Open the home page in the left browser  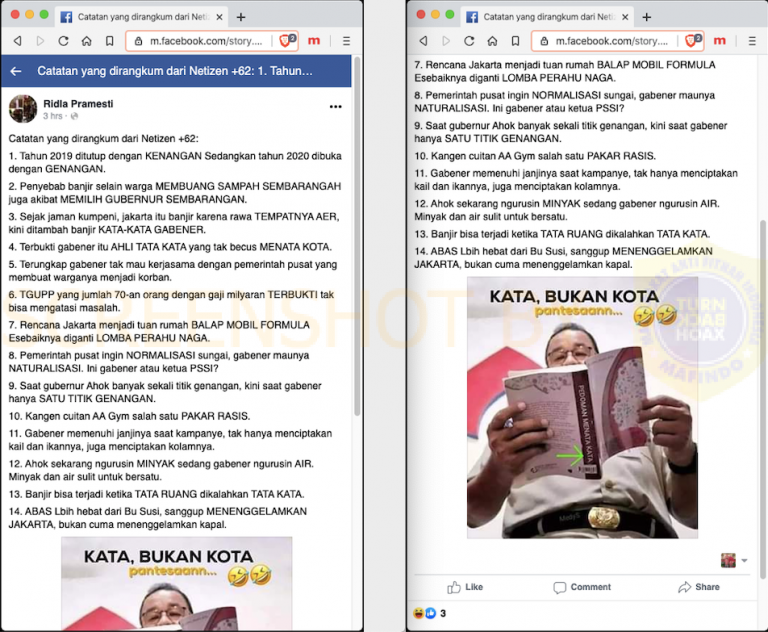[x=87, y=41]
